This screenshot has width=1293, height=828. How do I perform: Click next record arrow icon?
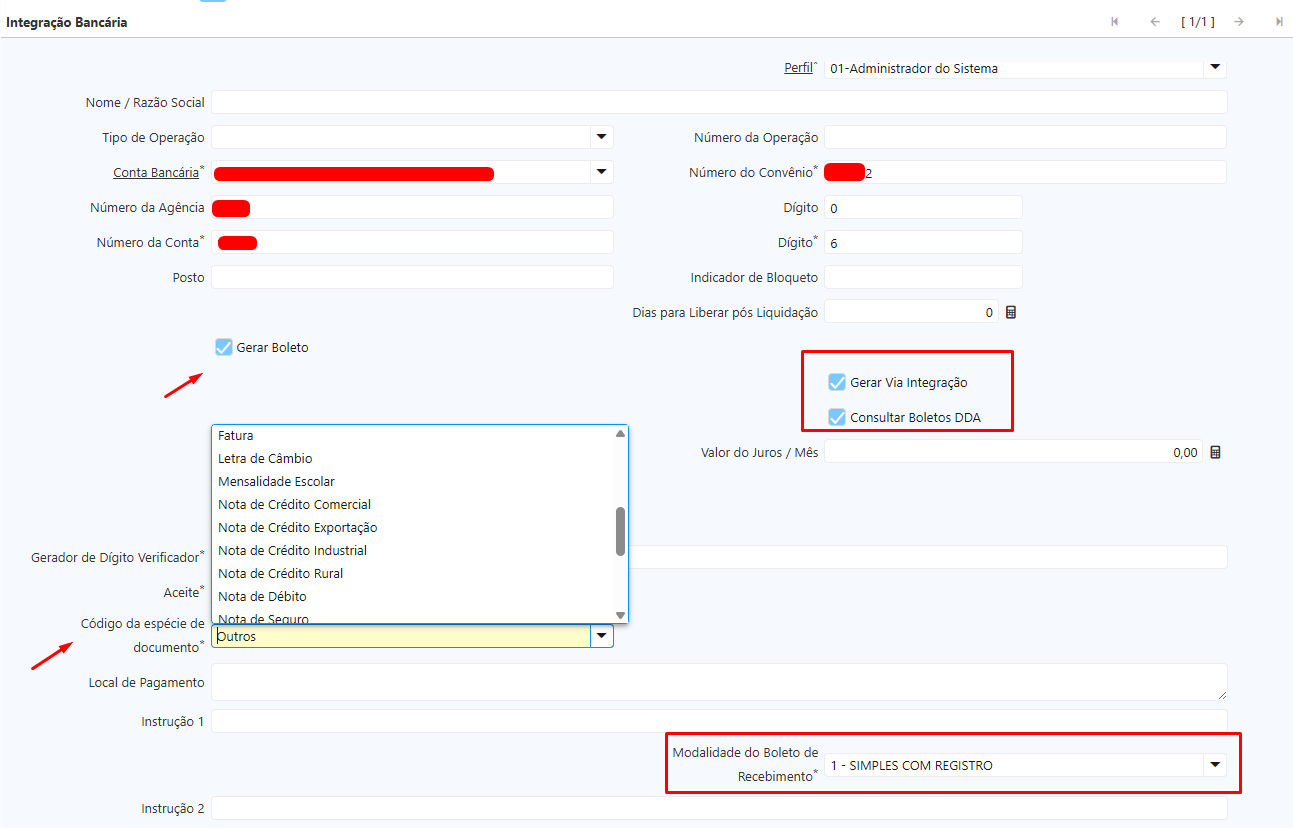pos(1239,22)
